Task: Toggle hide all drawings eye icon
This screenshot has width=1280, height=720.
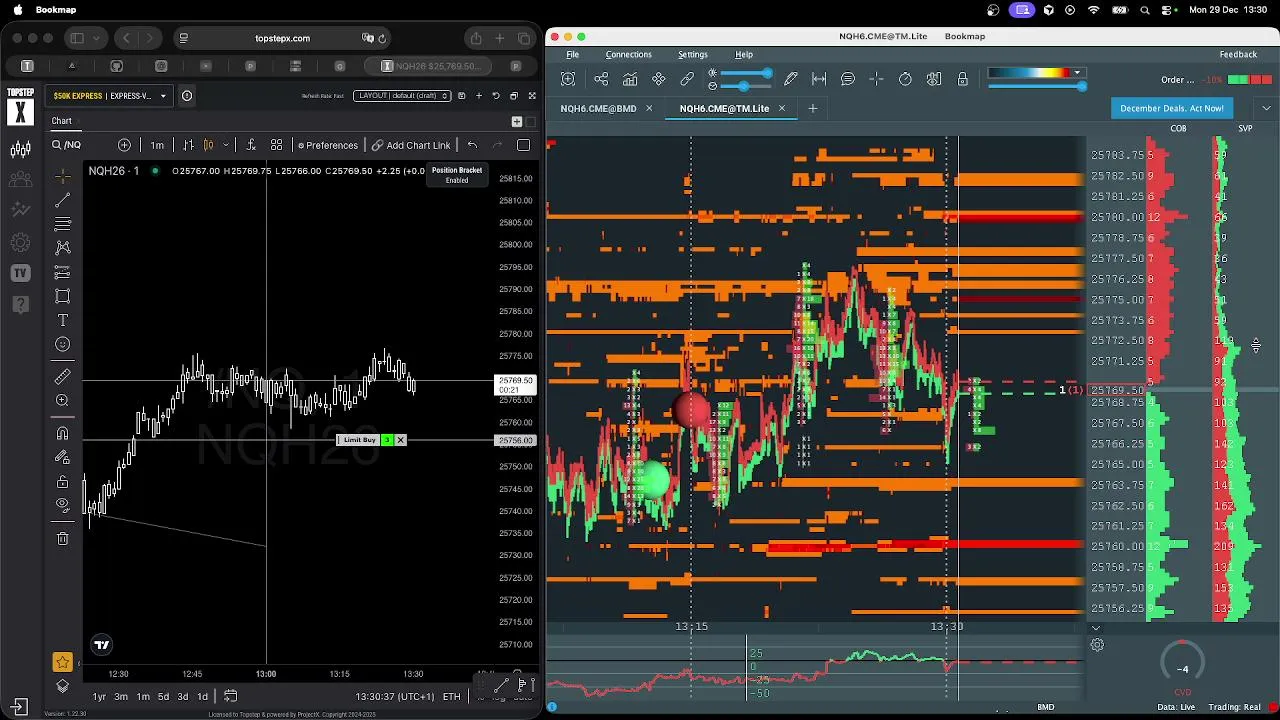Action: tap(62, 505)
